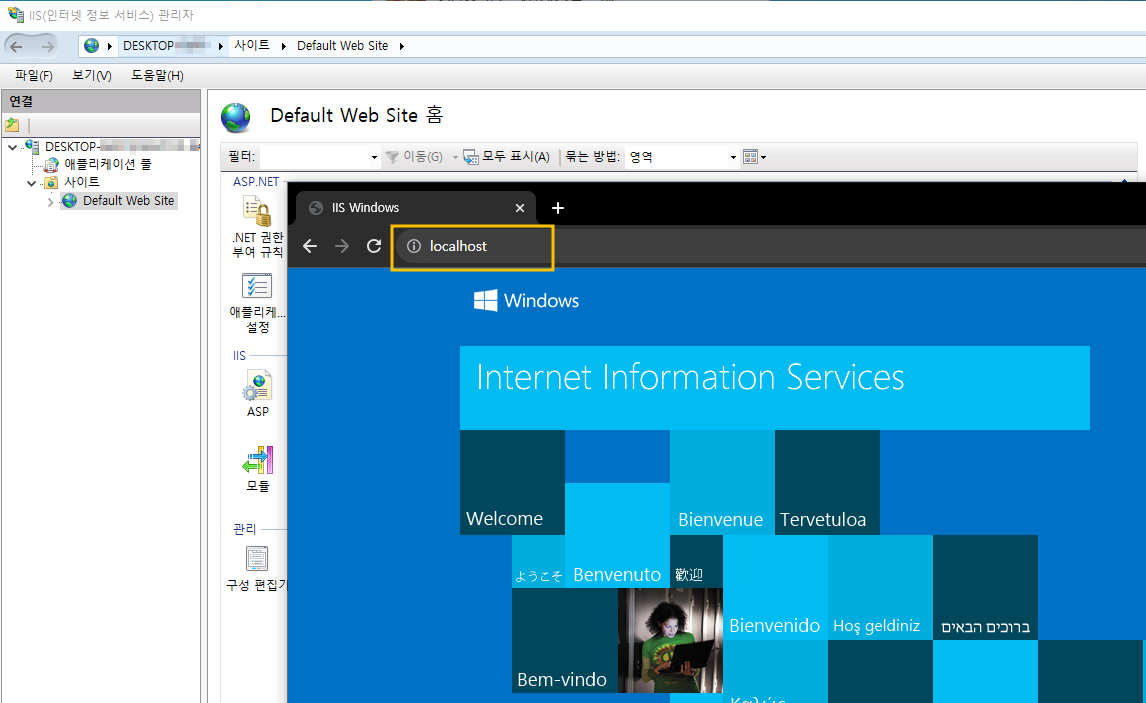This screenshot has width=1146, height=703.
Task: Open dropdown arrow next to Go button
Action: tap(455, 157)
